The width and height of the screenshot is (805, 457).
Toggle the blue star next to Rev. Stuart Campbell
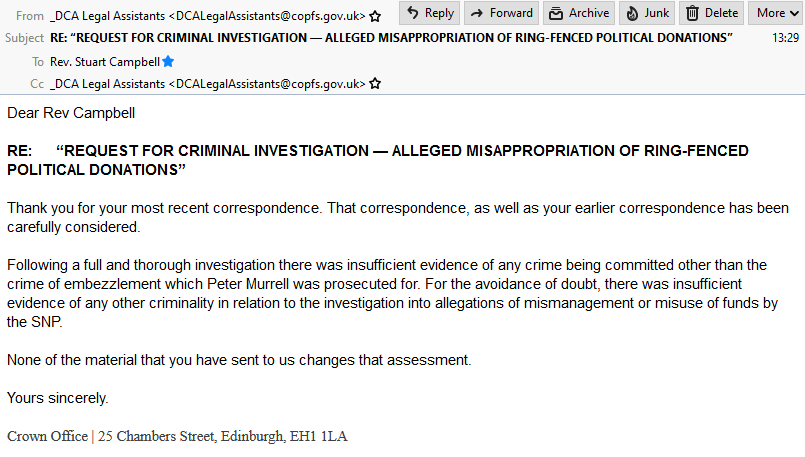[168, 62]
